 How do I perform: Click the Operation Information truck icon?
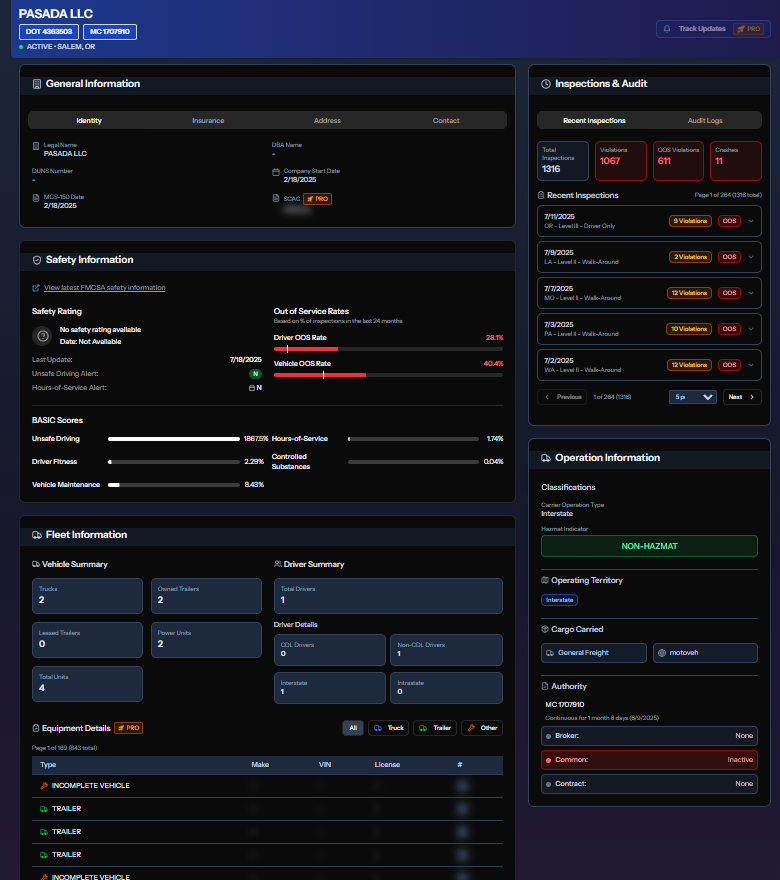click(x=545, y=458)
